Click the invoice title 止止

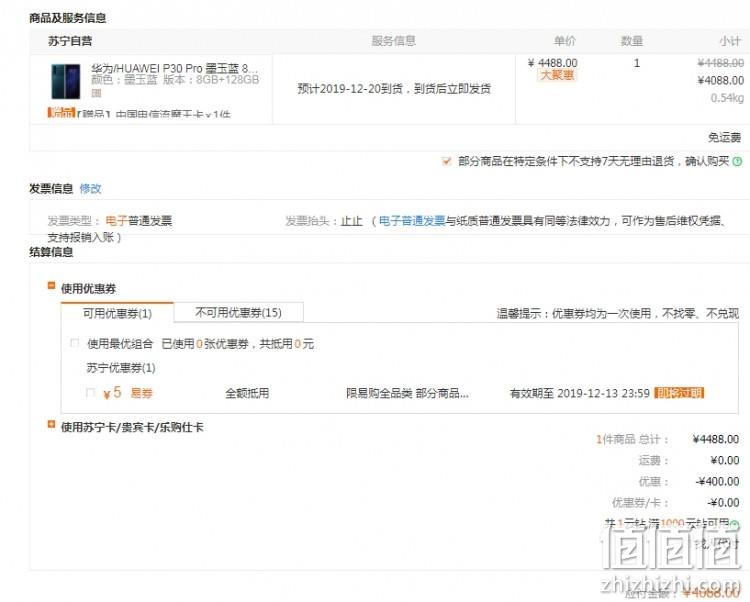pyautogui.click(x=352, y=221)
